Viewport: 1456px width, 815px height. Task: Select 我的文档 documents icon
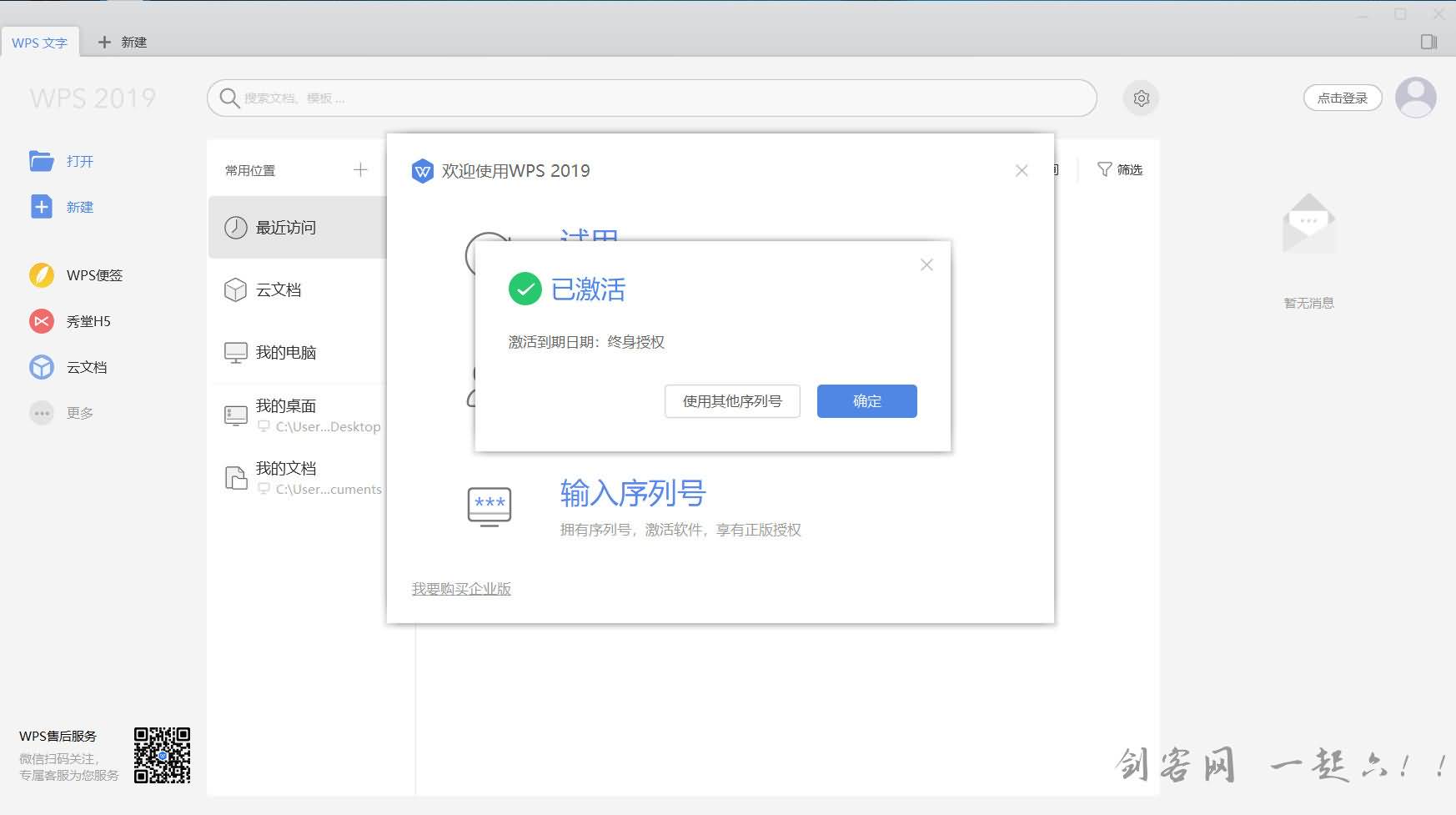(x=236, y=478)
